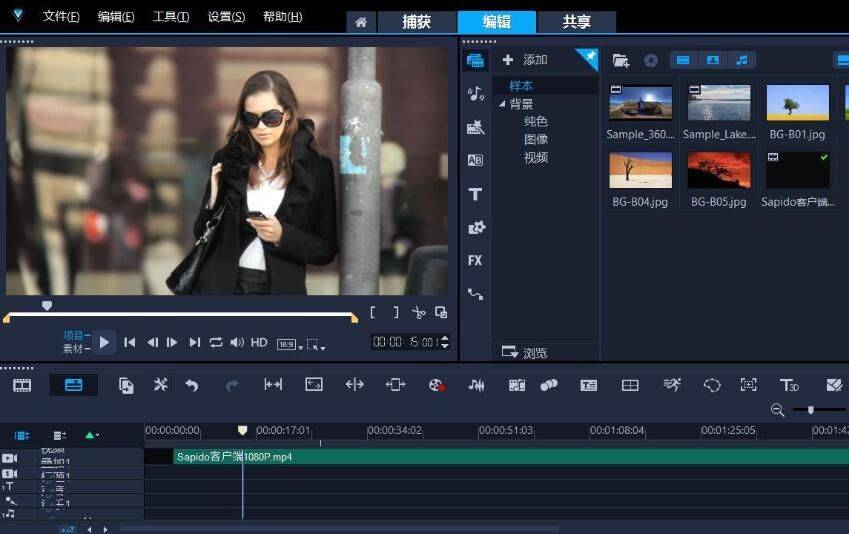Adjust system volume speaker control
Viewport: 849px width, 534px height.
[237, 342]
